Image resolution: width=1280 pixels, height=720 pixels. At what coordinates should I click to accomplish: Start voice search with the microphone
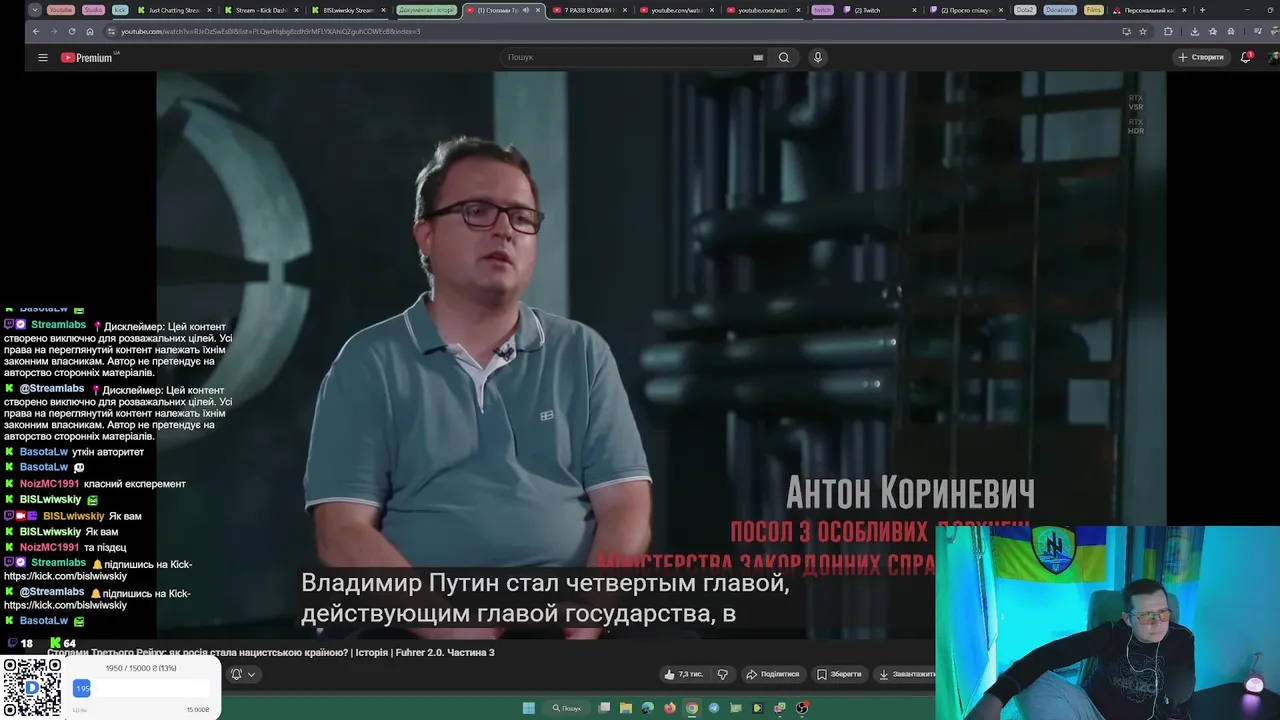817,57
